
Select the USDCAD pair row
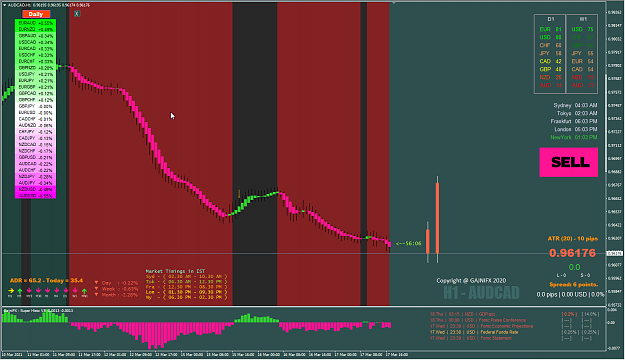click(x=35, y=42)
